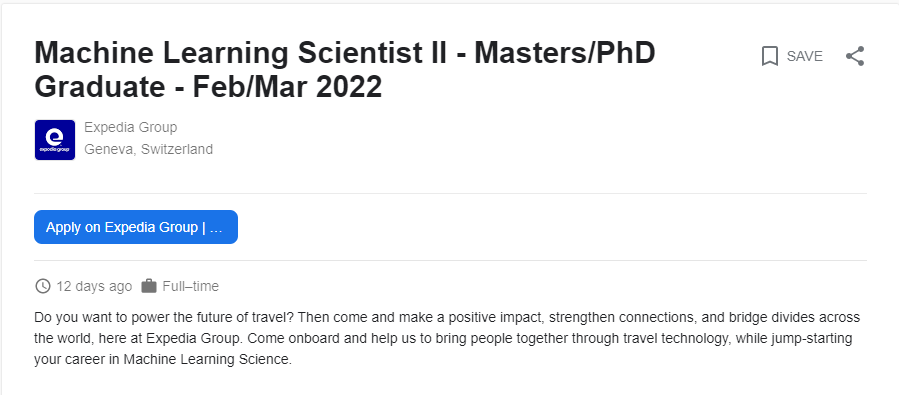Click the bookmark icon to save job
This screenshot has width=899, height=395.
(x=769, y=56)
